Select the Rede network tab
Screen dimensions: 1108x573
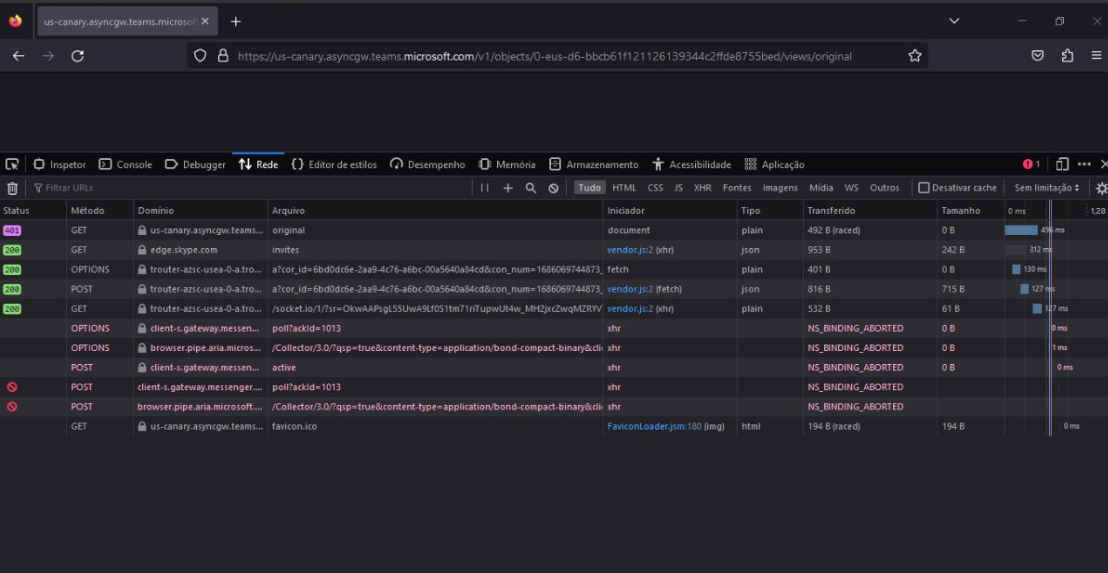click(258, 164)
